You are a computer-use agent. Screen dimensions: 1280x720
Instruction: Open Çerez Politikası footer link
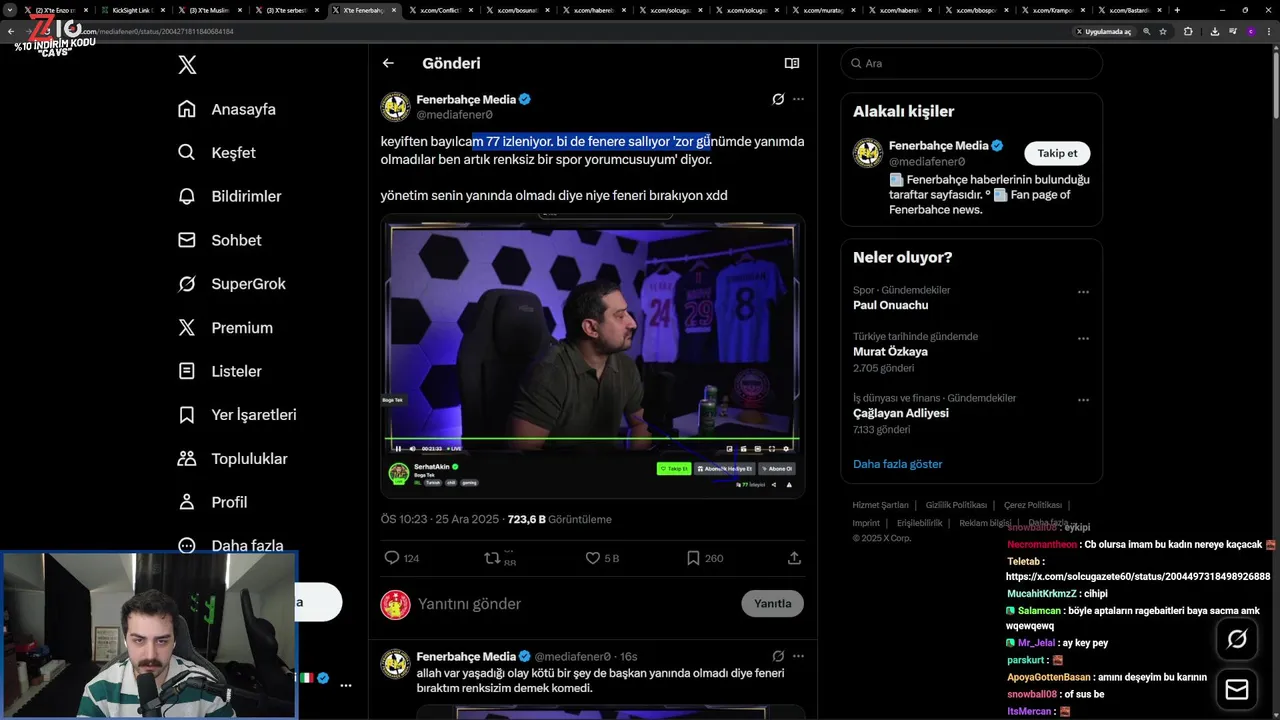[1033, 505]
